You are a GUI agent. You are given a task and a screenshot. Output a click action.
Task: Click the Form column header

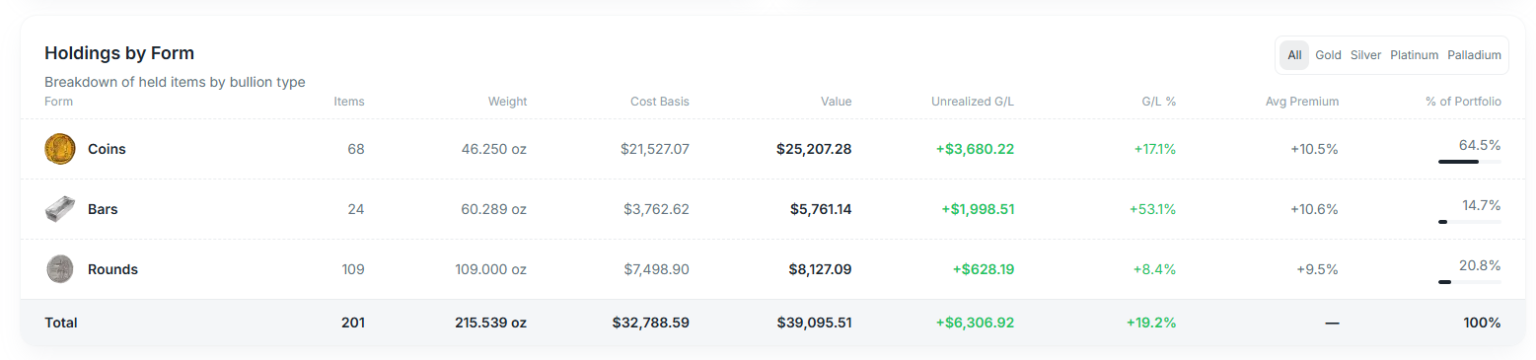coord(59,101)
